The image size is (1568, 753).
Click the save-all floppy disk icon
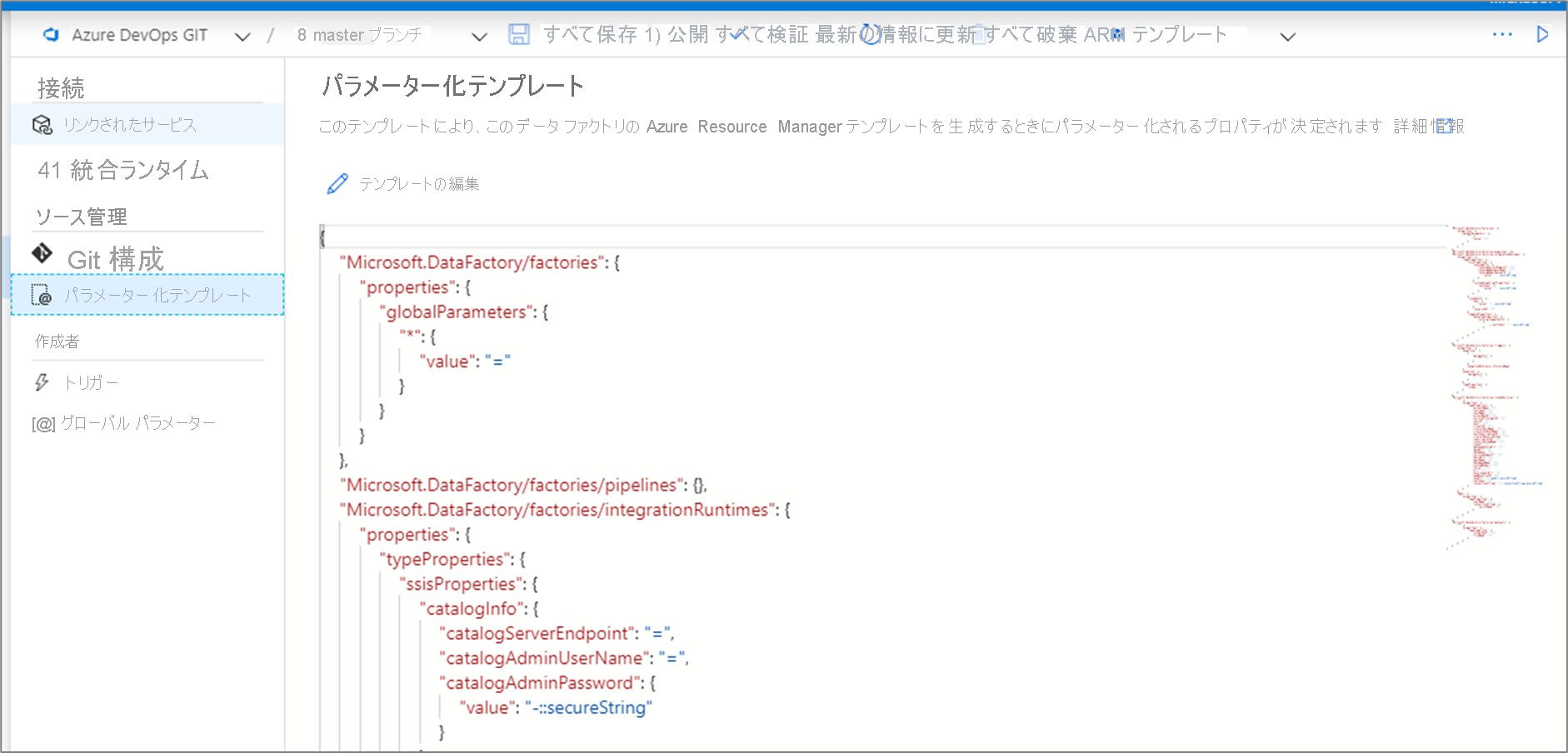[x=519, y=34]
